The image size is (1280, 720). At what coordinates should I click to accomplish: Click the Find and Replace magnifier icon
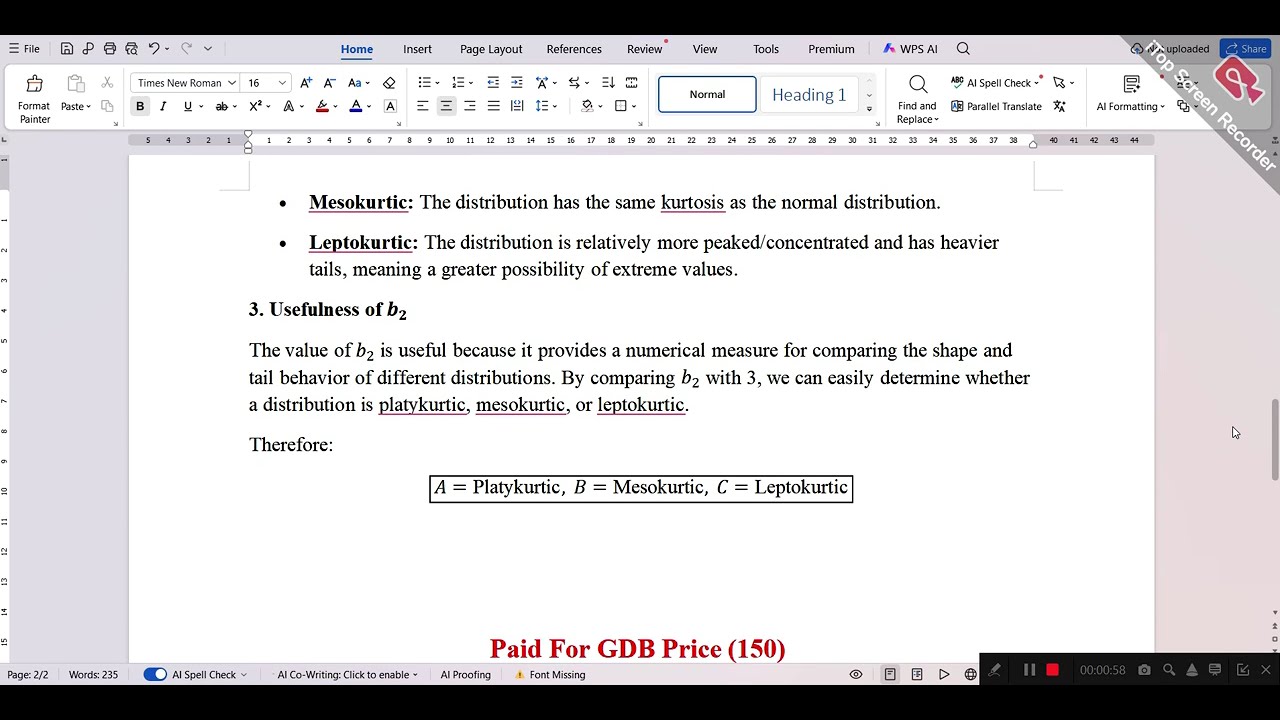point(918,84)
